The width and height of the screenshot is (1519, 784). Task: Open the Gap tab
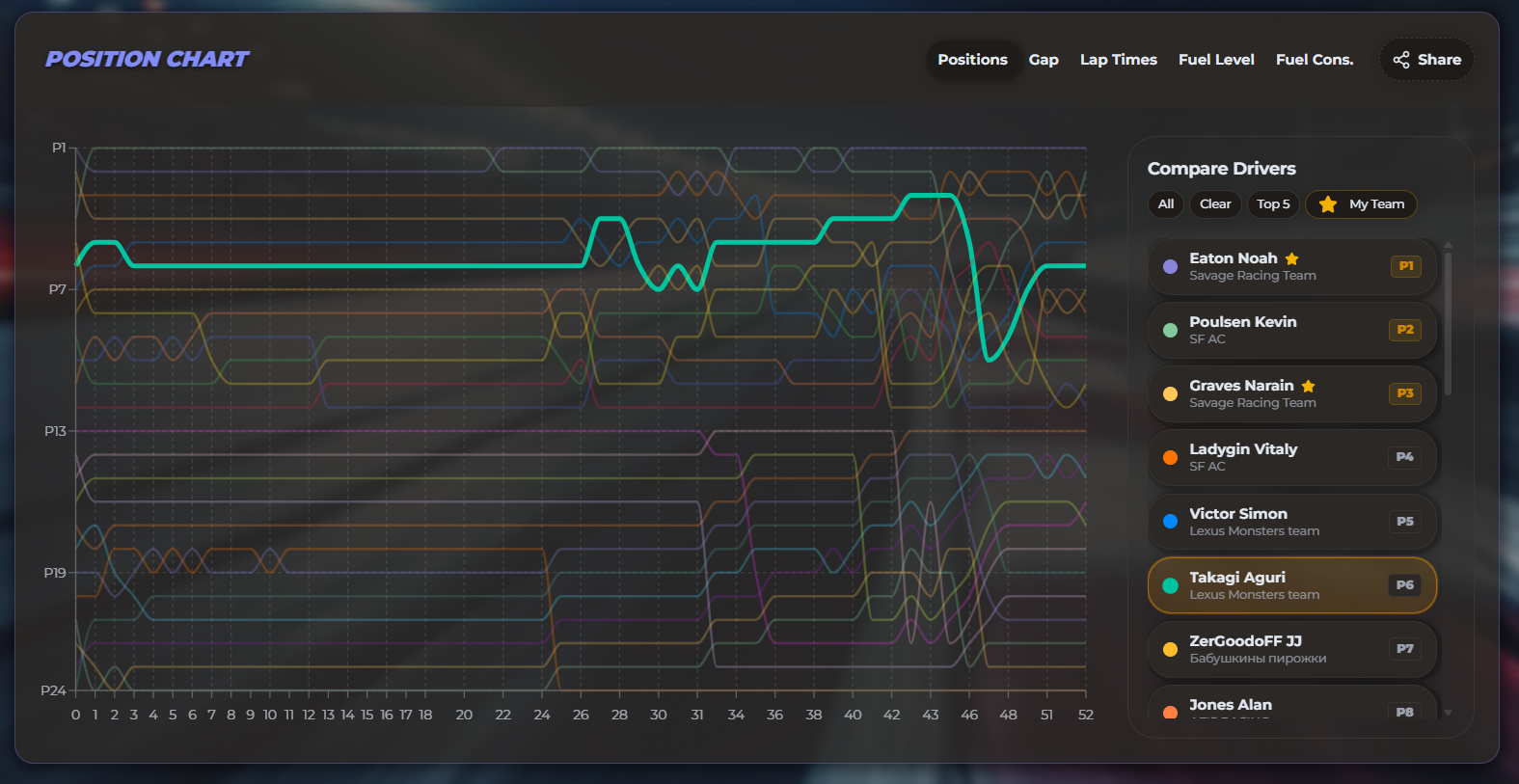(1044, 60)
